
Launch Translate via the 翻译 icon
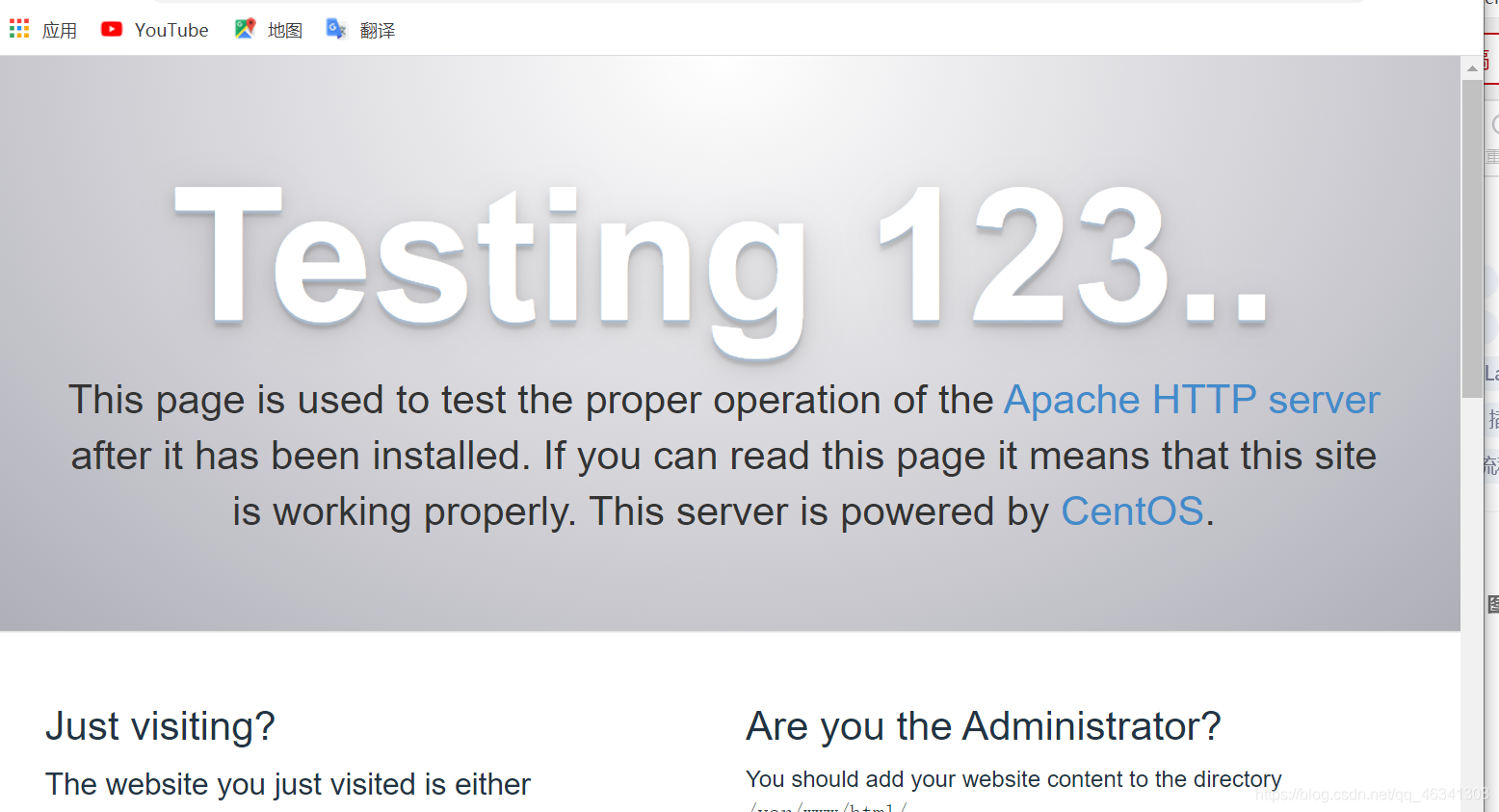pyautogui.click(x=335, y=28)
